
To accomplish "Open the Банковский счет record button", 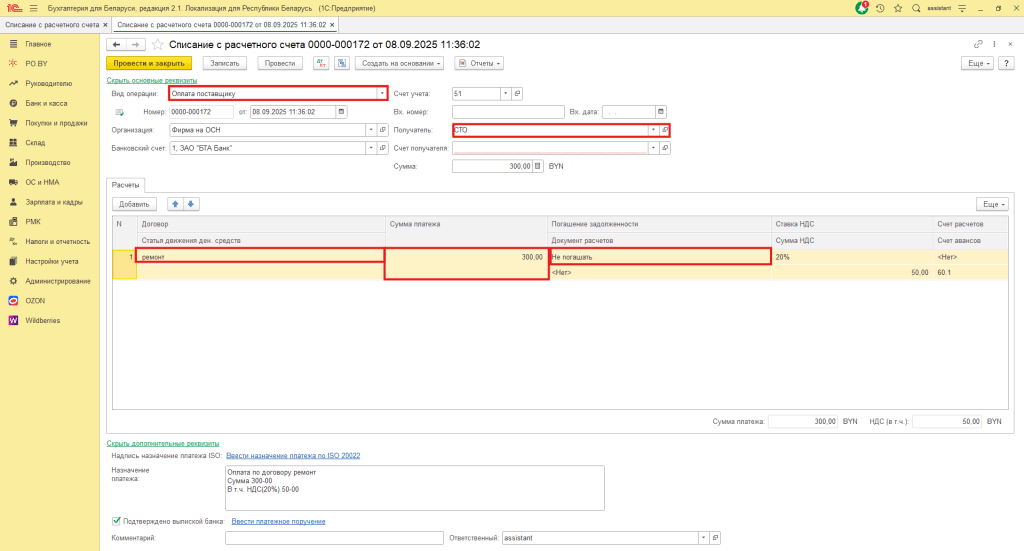I will tap(383, 148).
